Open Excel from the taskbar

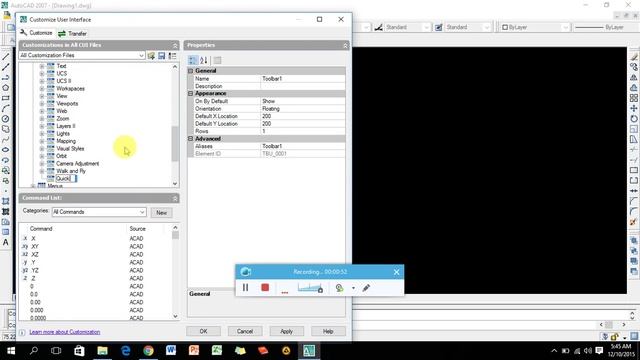tap(217, 351)
